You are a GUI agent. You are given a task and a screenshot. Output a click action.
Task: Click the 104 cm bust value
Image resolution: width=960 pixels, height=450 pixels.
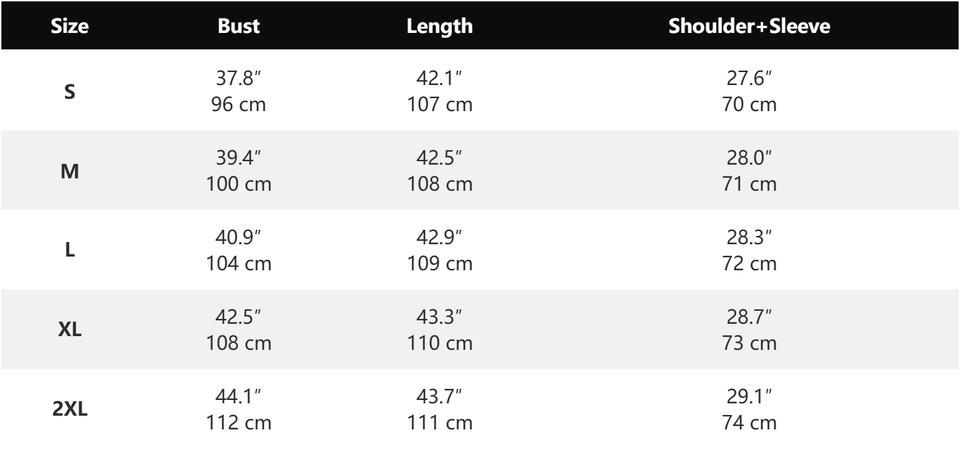[x=239, y=263]
